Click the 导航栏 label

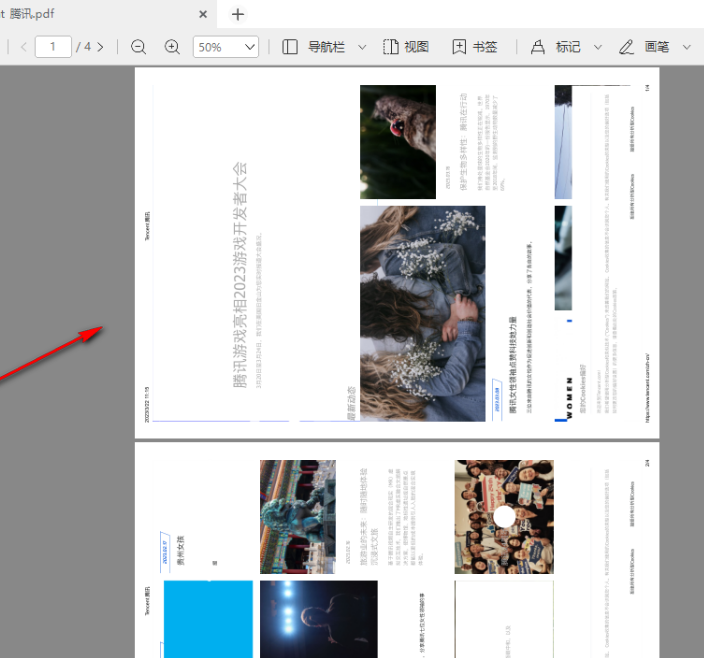pyautogui.click(x=326, y=47)
